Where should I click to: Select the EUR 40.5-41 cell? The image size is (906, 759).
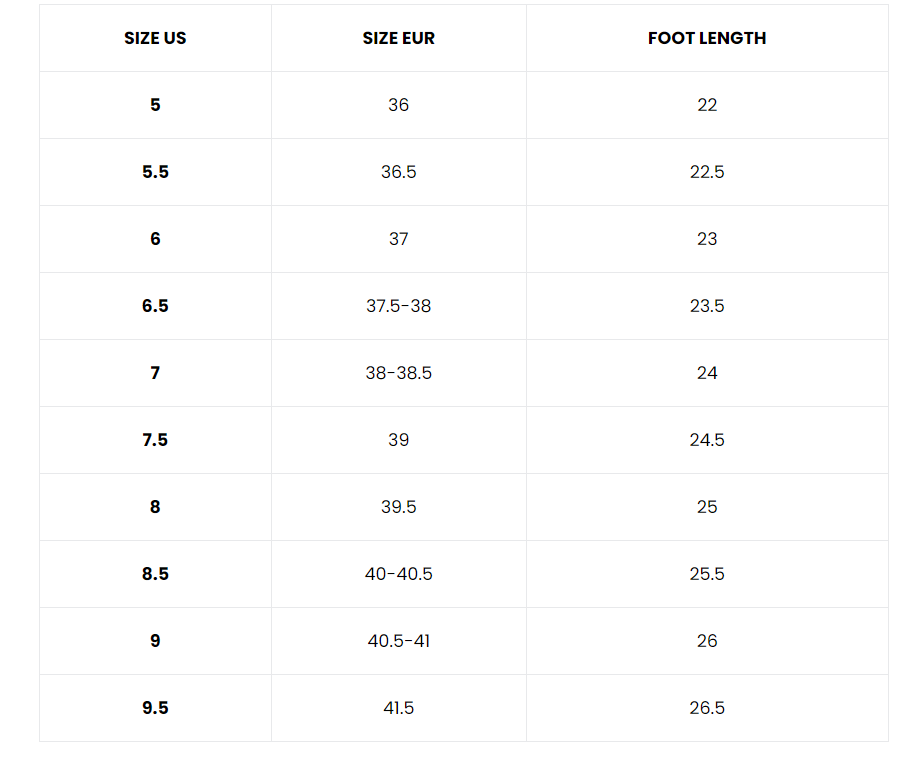(x=398, y=641)
